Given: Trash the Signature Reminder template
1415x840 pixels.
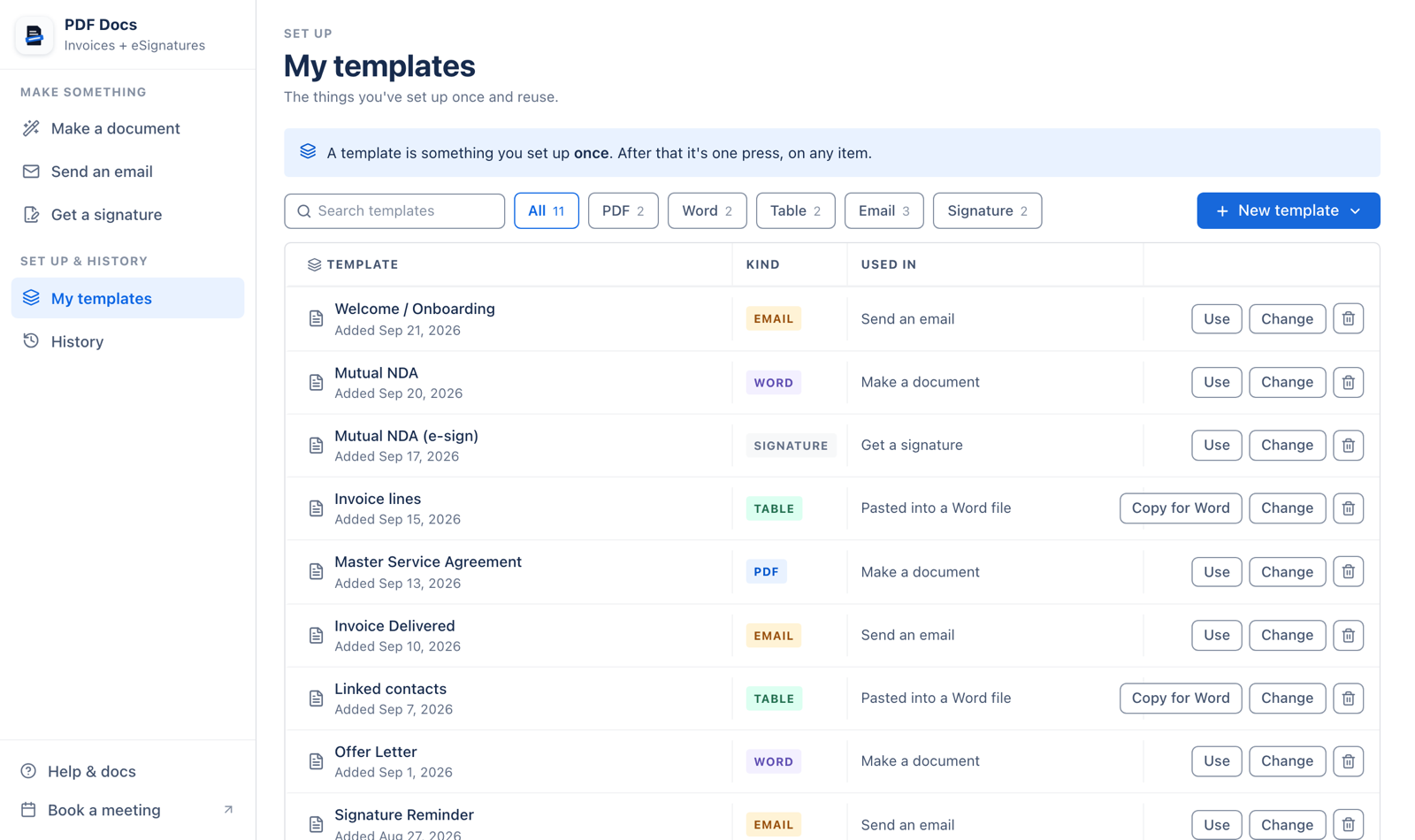Looking at the screenshot, I should coord(1348,824).
